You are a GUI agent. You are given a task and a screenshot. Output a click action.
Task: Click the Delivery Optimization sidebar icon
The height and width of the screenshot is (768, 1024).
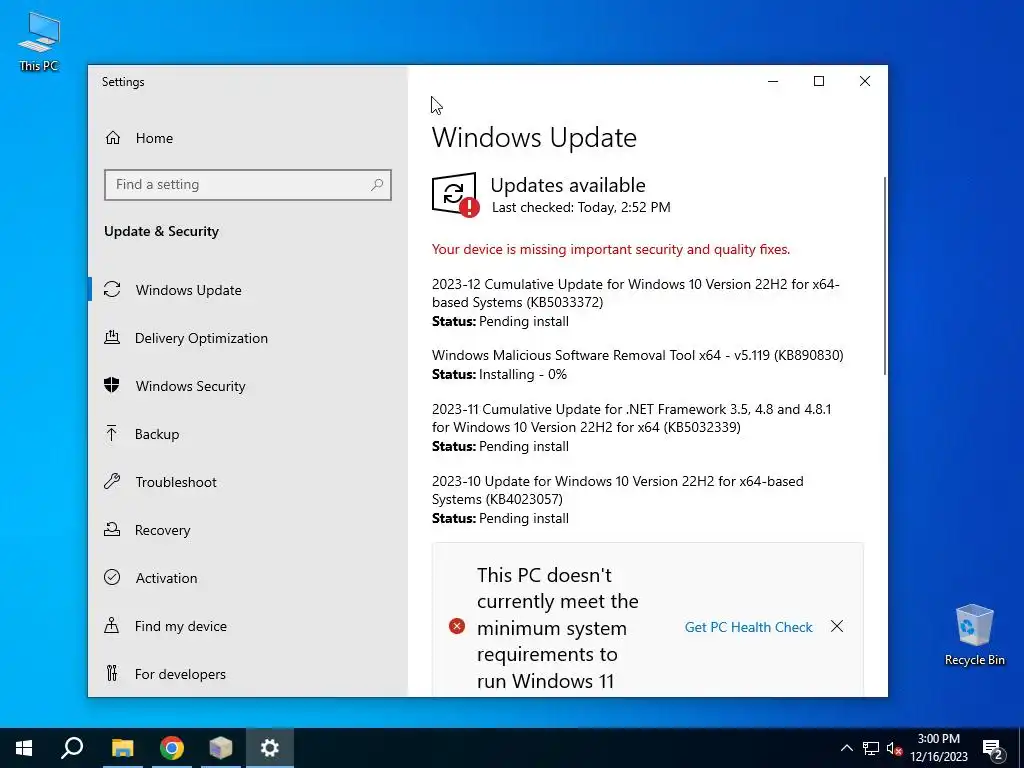click(x=112, y=338)
